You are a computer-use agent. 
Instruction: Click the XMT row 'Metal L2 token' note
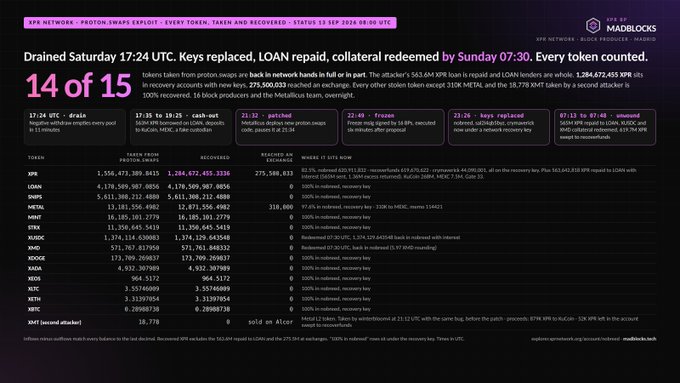pyautogui.click(x=470, y=322)
